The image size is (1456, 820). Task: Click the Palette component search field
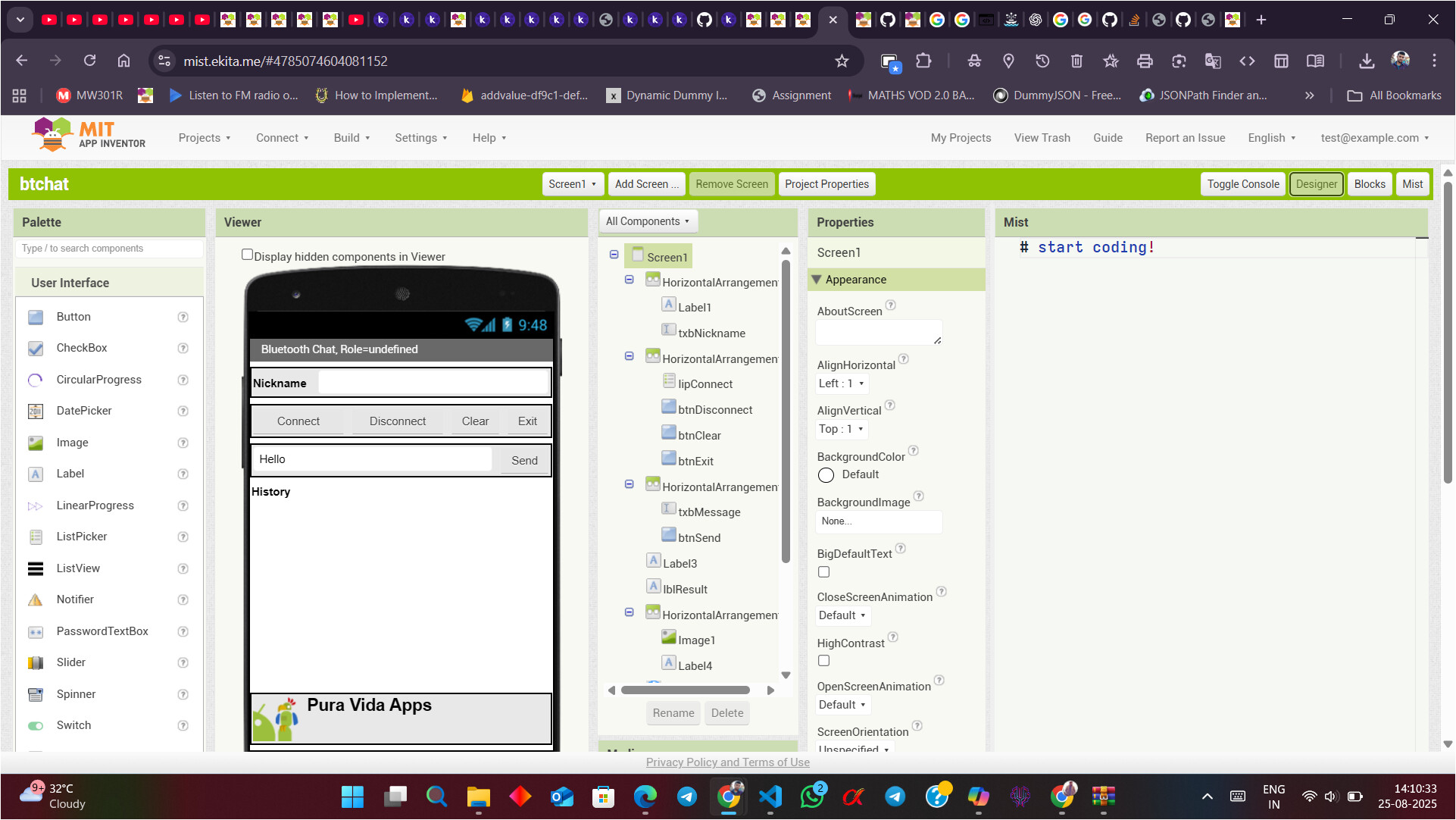108,249
